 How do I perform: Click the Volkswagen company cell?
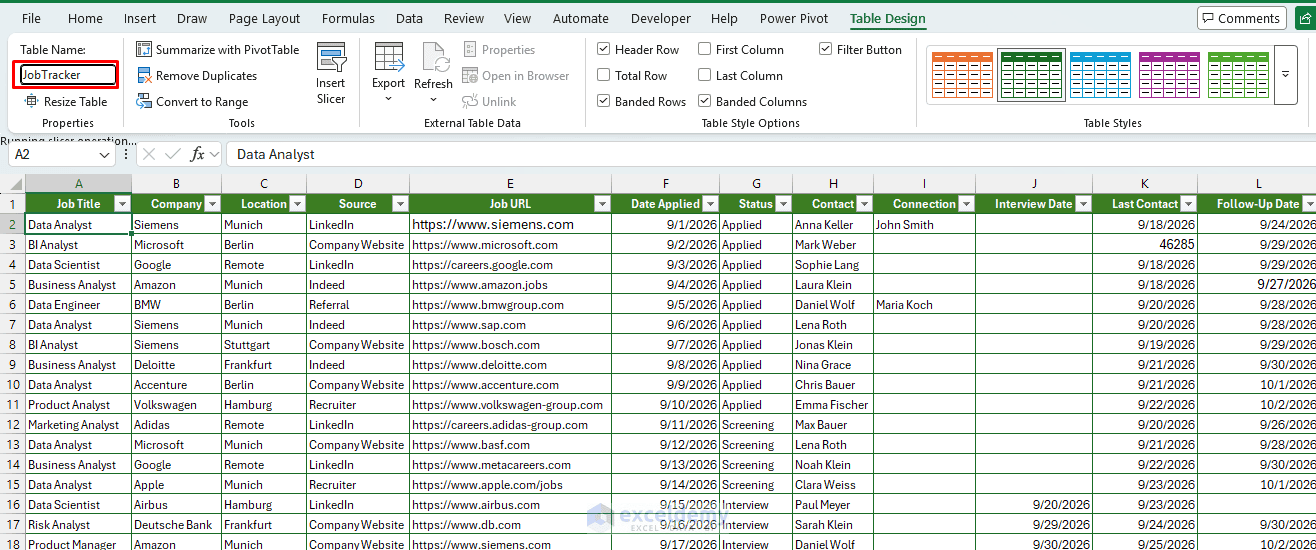click(x=176, y=405)
